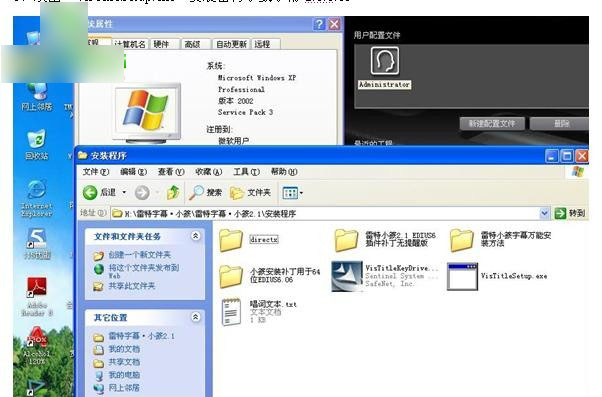
Task: Launch Internet Explorer from the desktop
Action: 36,190
